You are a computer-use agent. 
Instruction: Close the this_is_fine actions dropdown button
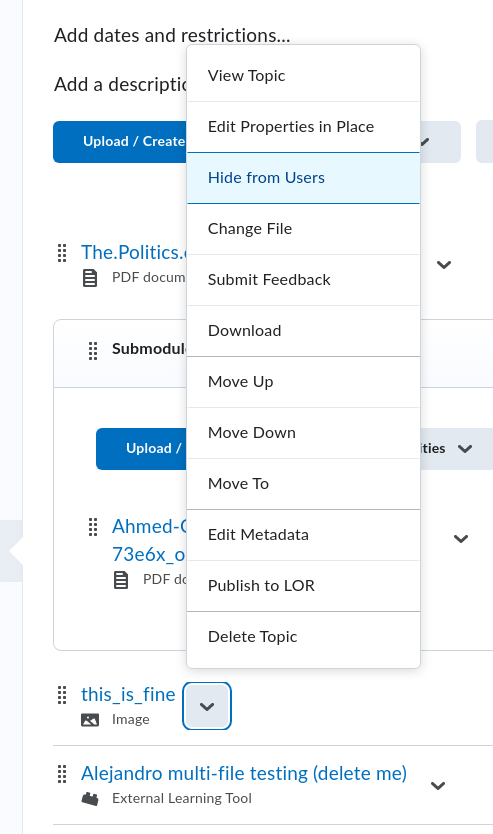207,706
